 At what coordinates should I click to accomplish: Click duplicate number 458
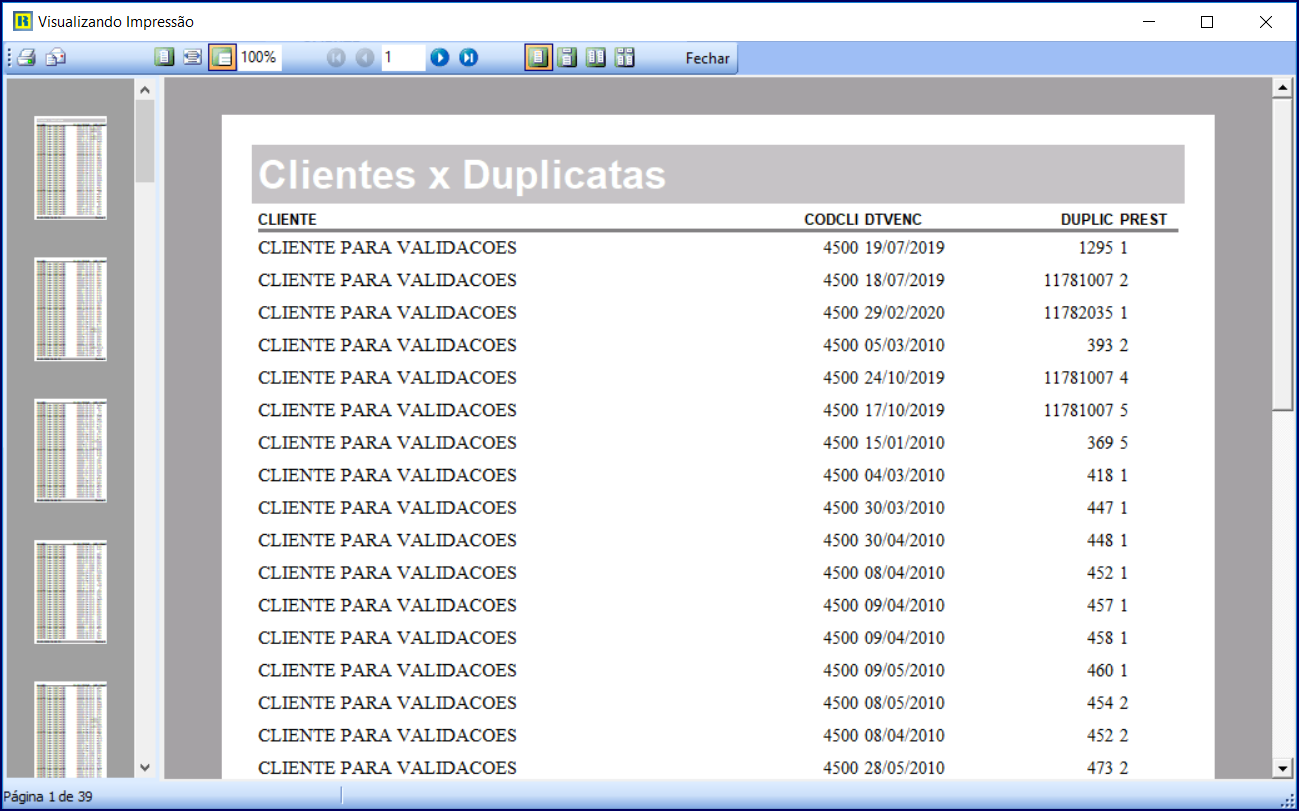pos(1100,638)
